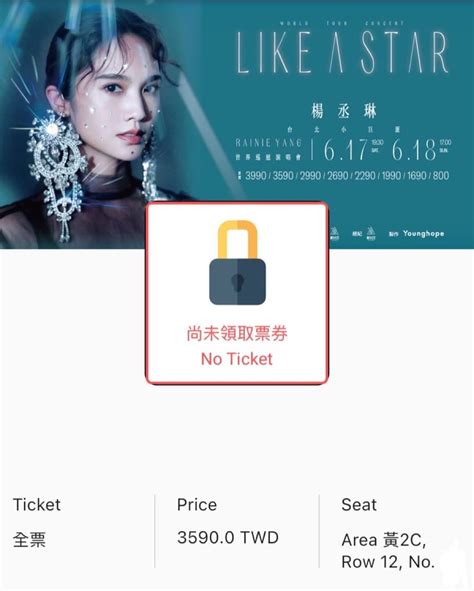Click the 楊丞琳 artist name

point(343,112)
